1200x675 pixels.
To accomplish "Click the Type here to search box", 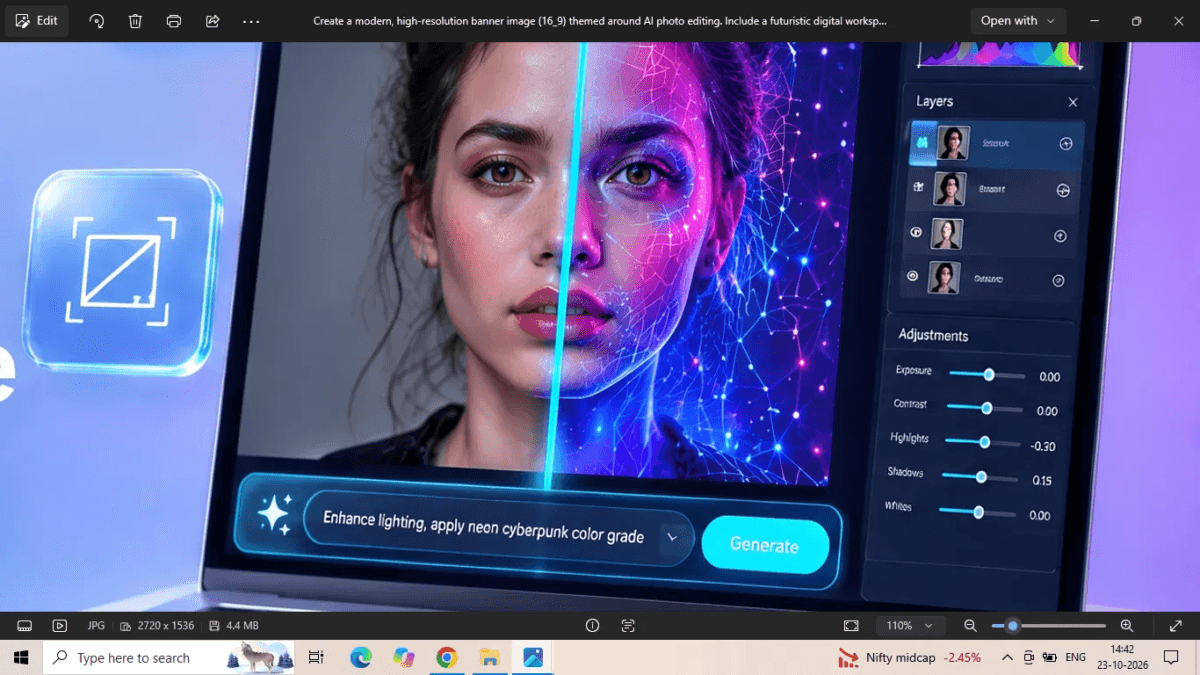I will [170, 657].
